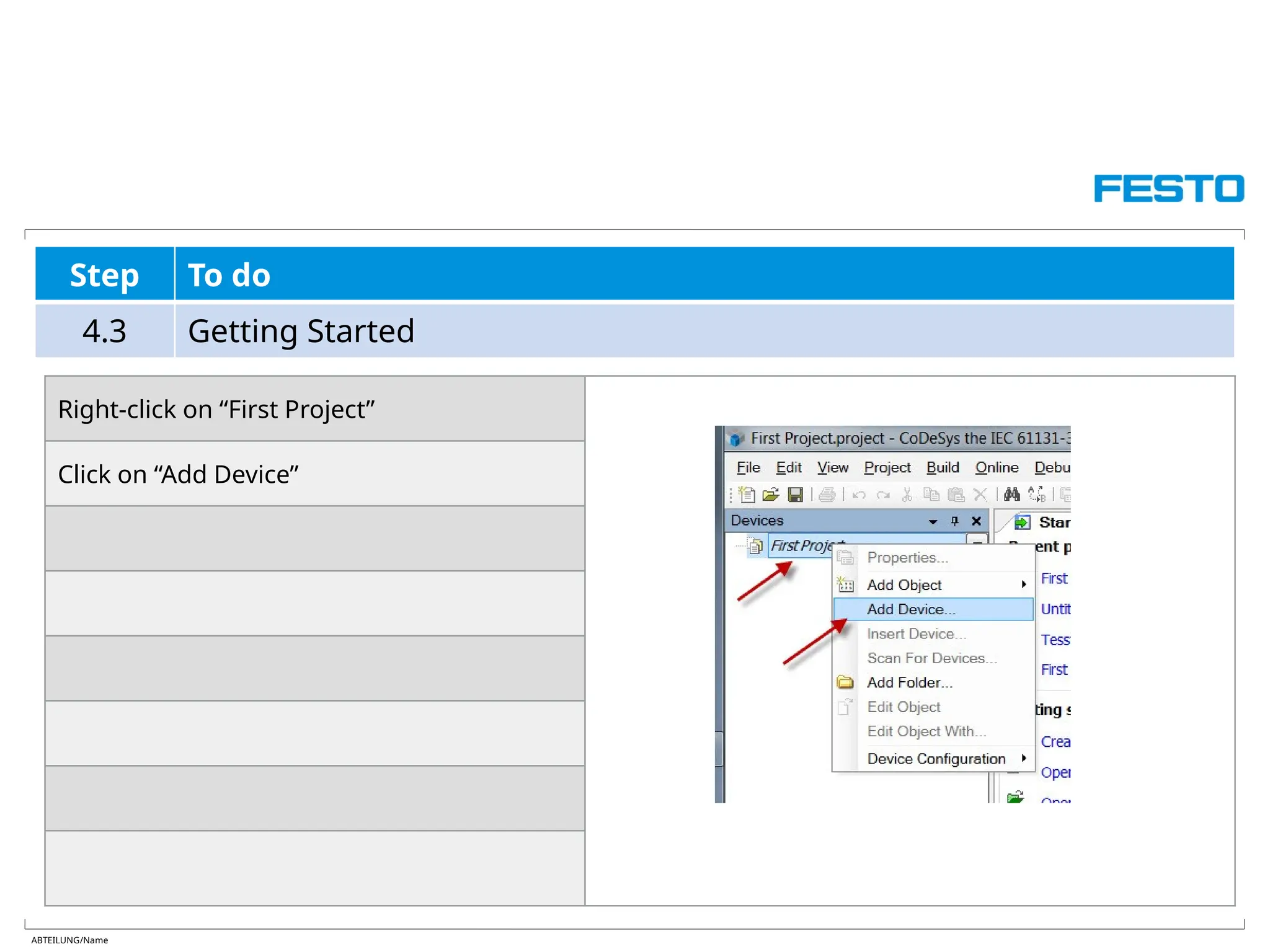Choose Scan For Devices... entry
1270x952 pixels.
933,658
